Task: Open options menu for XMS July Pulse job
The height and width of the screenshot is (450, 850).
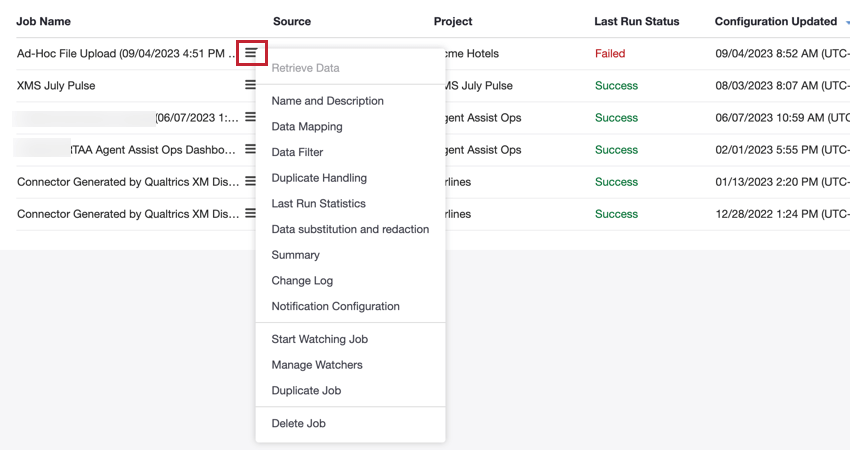Action: (x=251, y=86)
